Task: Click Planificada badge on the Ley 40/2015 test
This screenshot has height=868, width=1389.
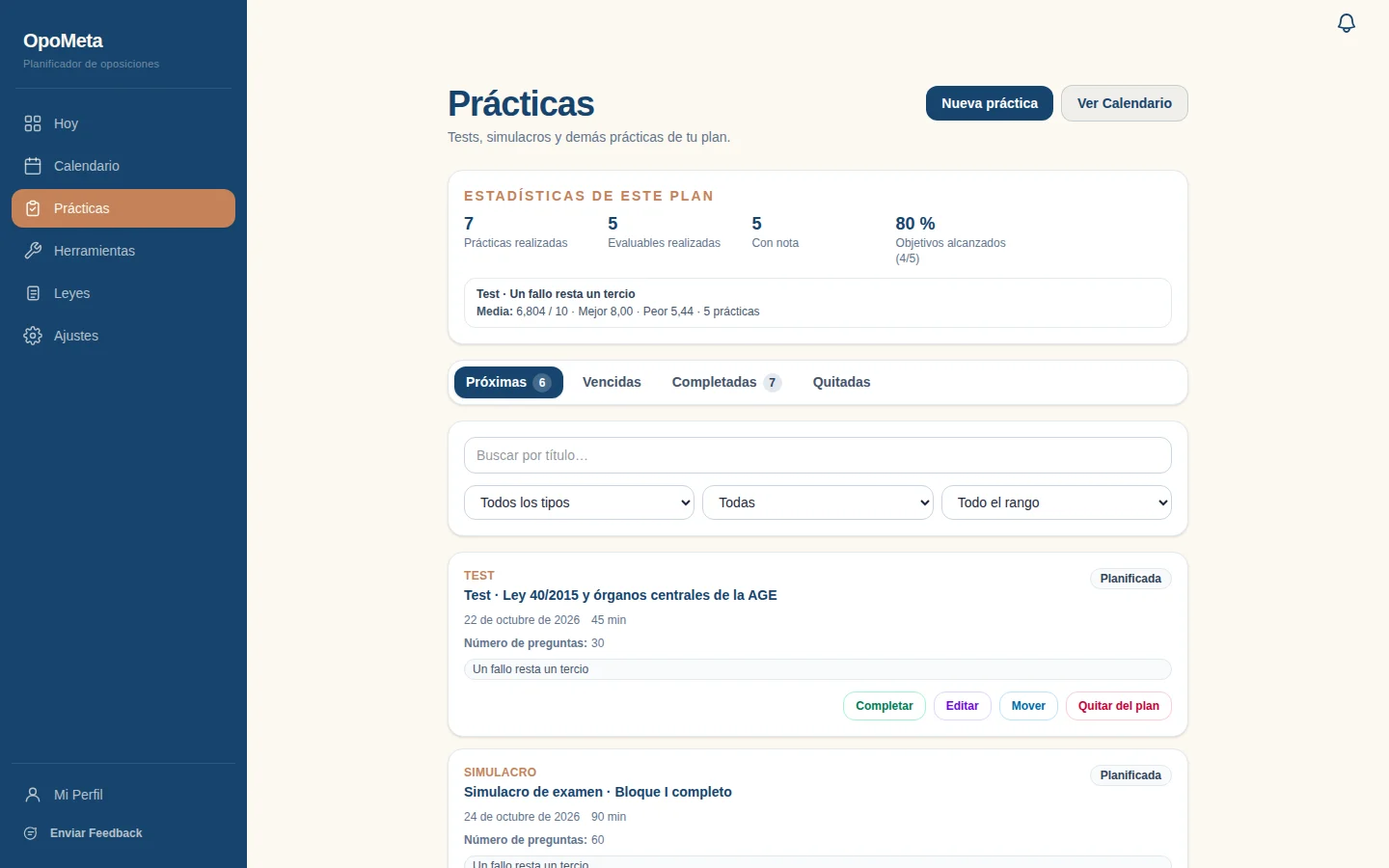Action: [1130, 579]
